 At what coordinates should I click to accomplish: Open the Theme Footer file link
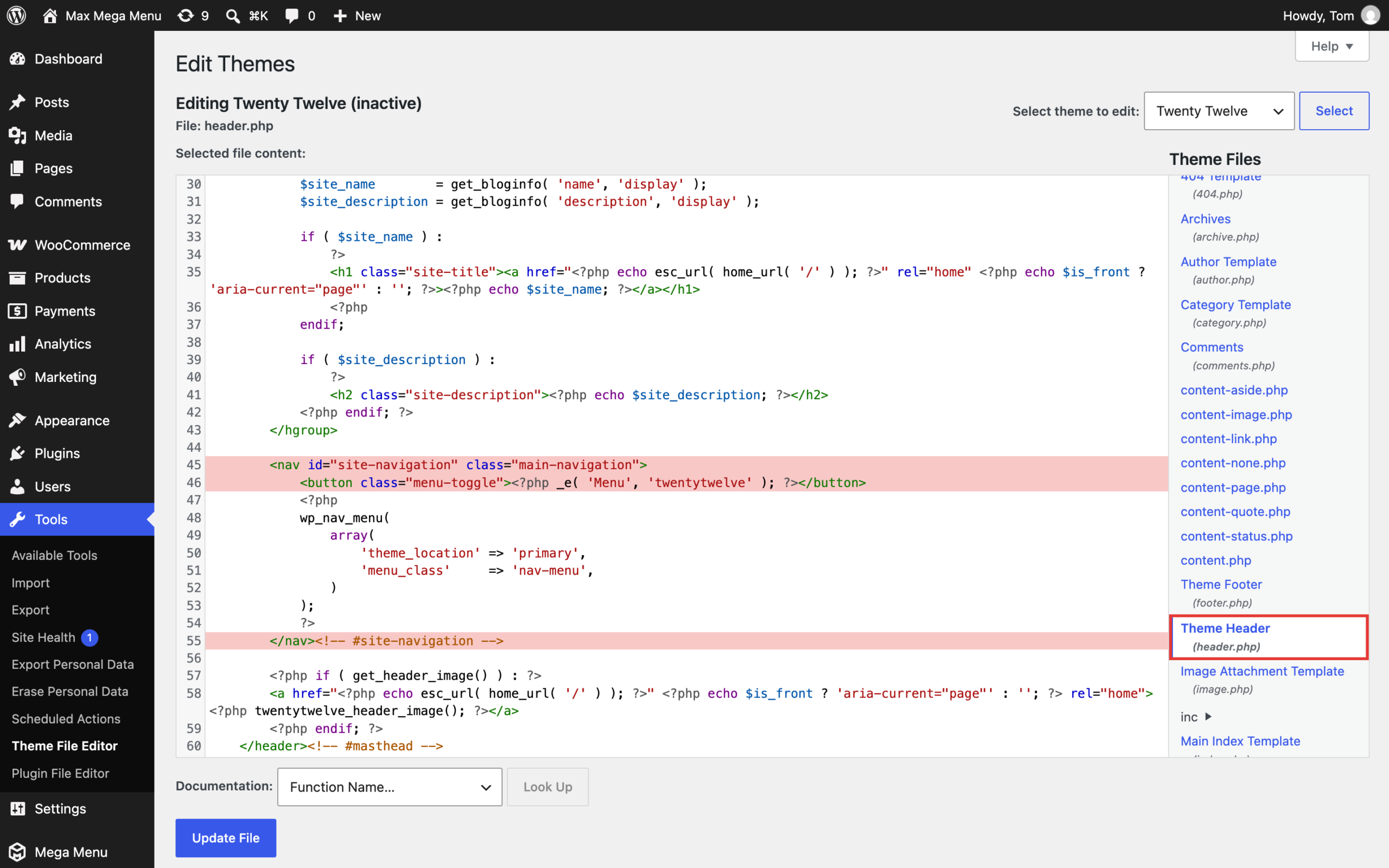coord(1221,584)
